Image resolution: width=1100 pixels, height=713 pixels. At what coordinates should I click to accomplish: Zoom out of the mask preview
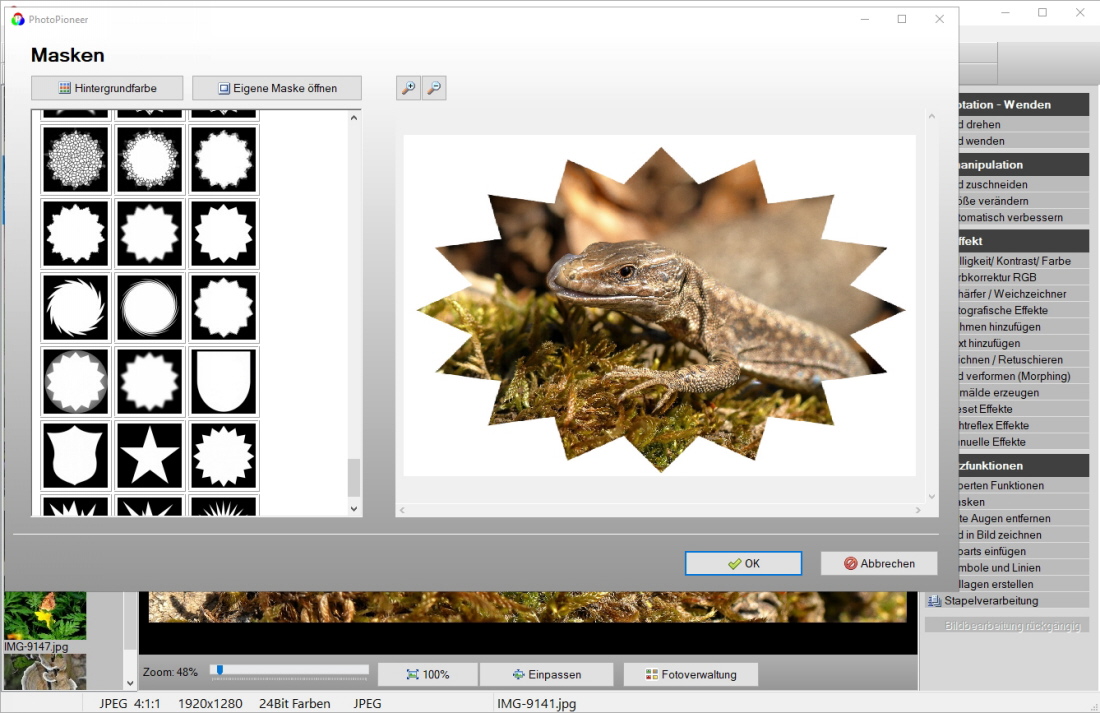click(x=434, y=88)
